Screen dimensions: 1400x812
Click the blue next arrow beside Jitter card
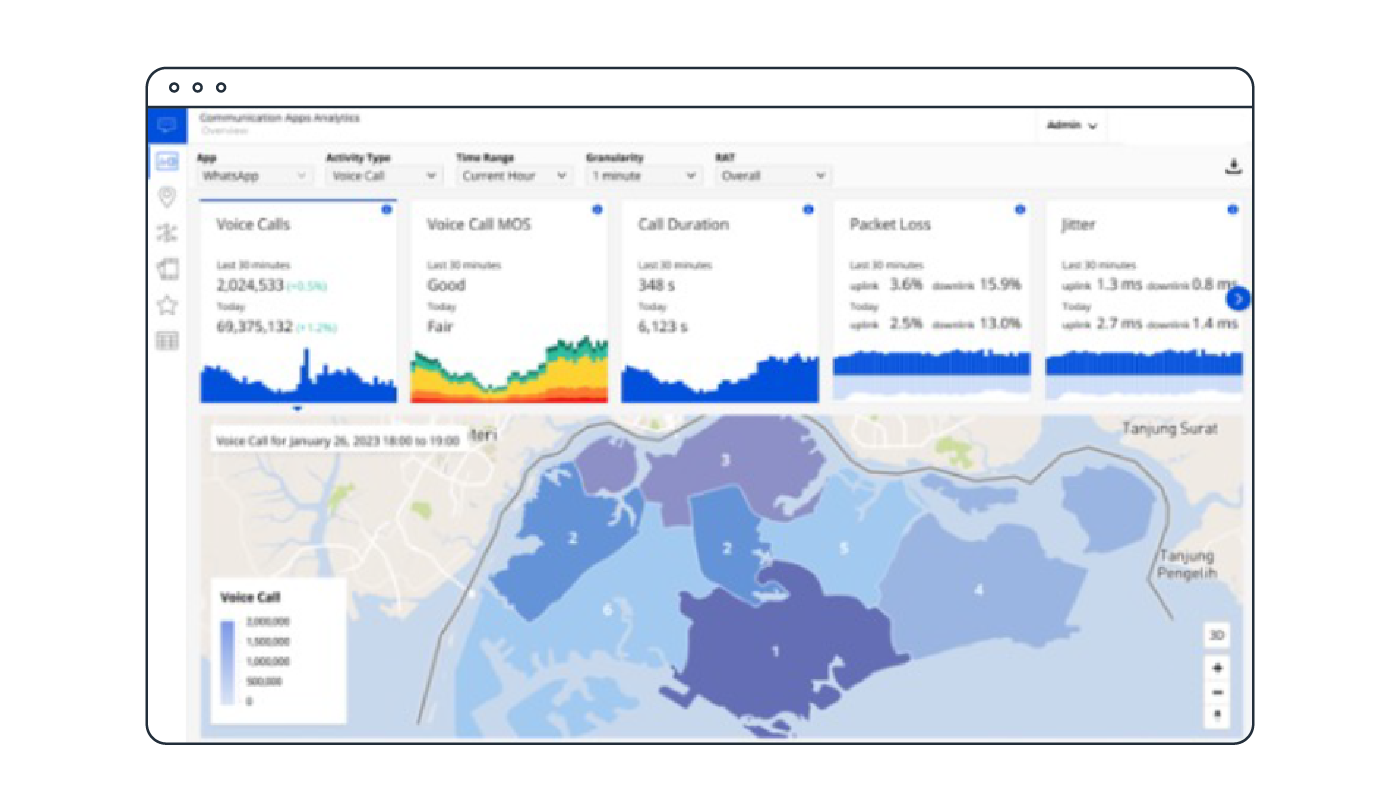(x=1238, y=298)
